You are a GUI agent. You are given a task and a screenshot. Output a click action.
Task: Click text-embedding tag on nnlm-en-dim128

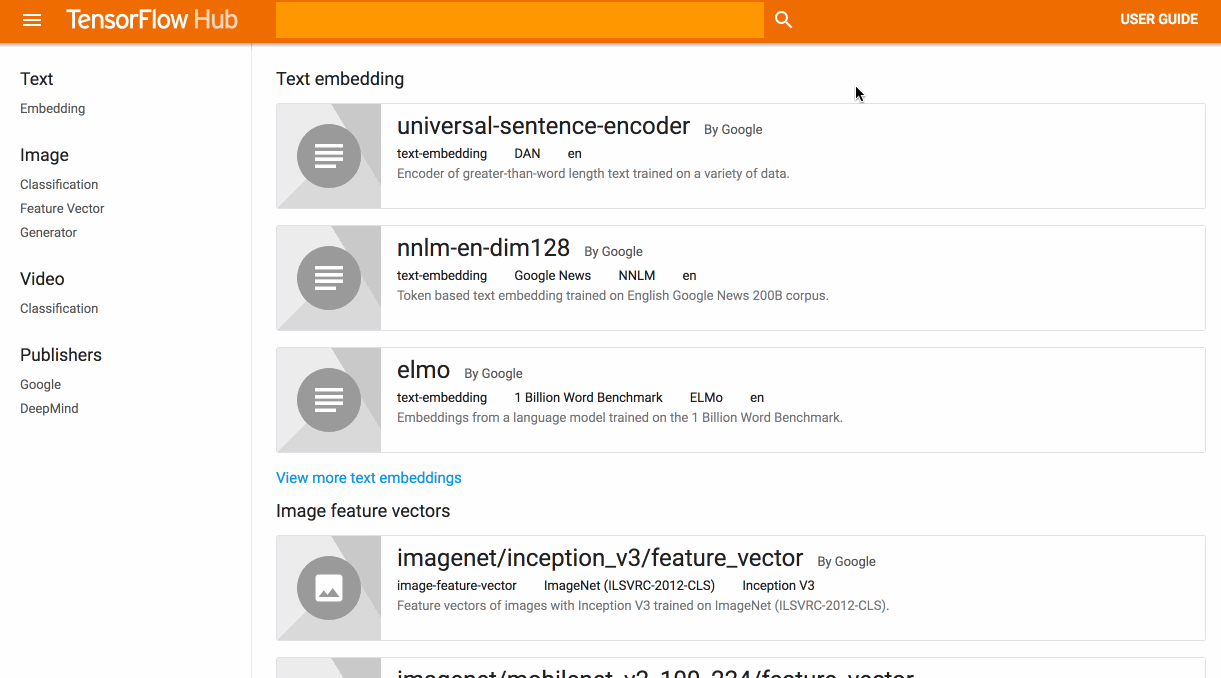pos(442,275)
